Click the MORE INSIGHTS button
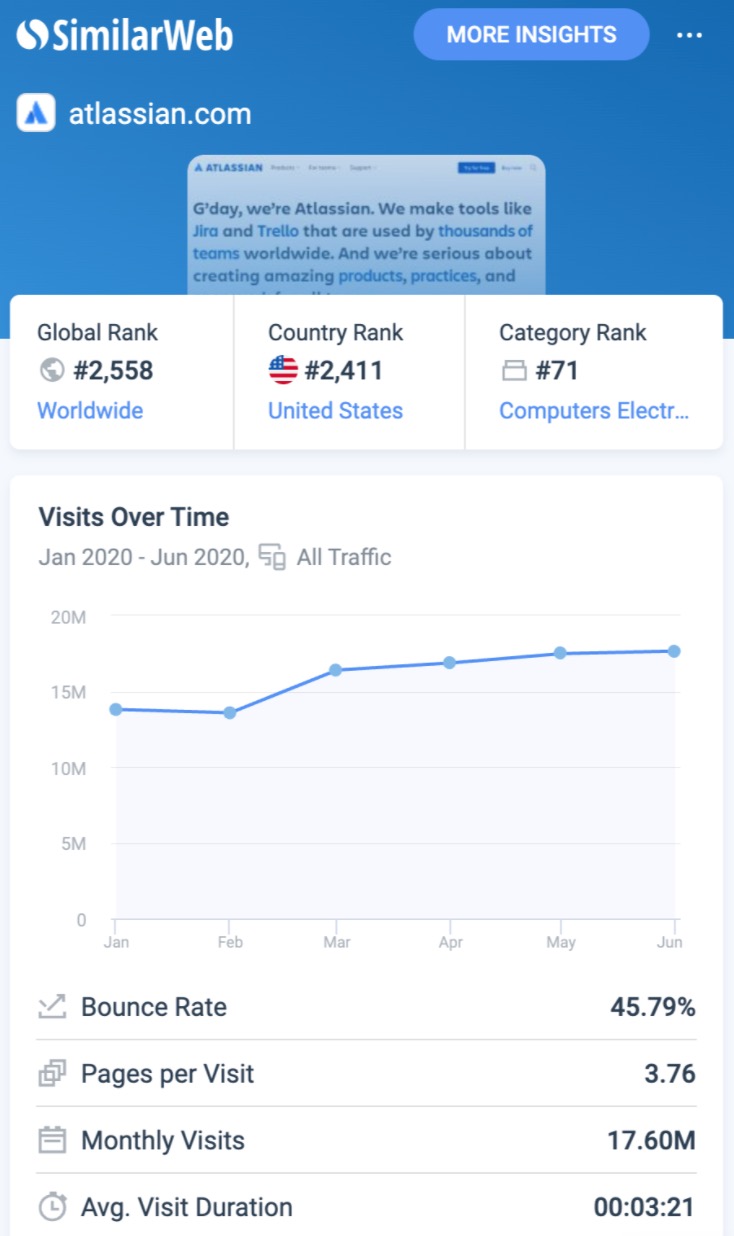This screenshot has height=1236, width=734. [532, 34]
